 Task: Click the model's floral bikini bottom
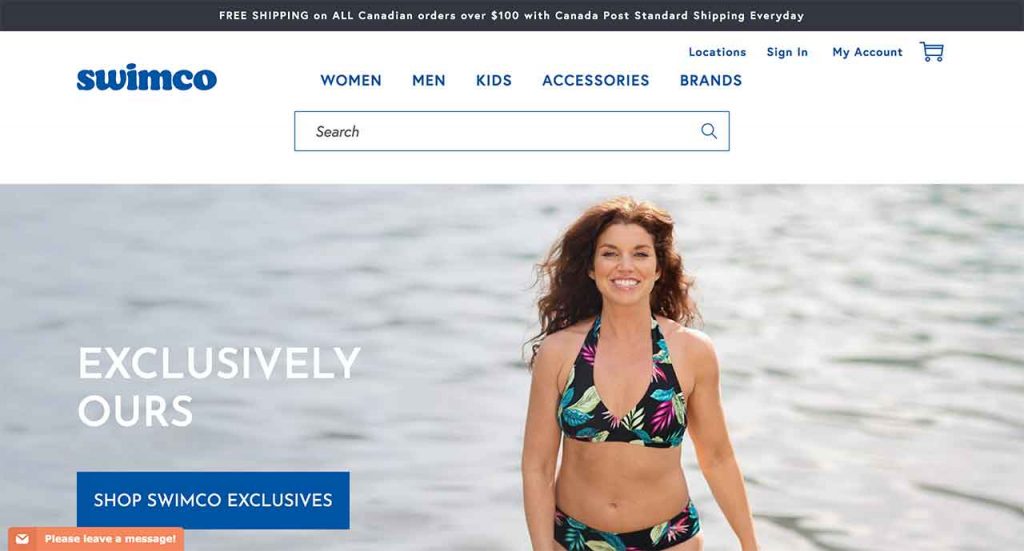(x=626, y=526)
